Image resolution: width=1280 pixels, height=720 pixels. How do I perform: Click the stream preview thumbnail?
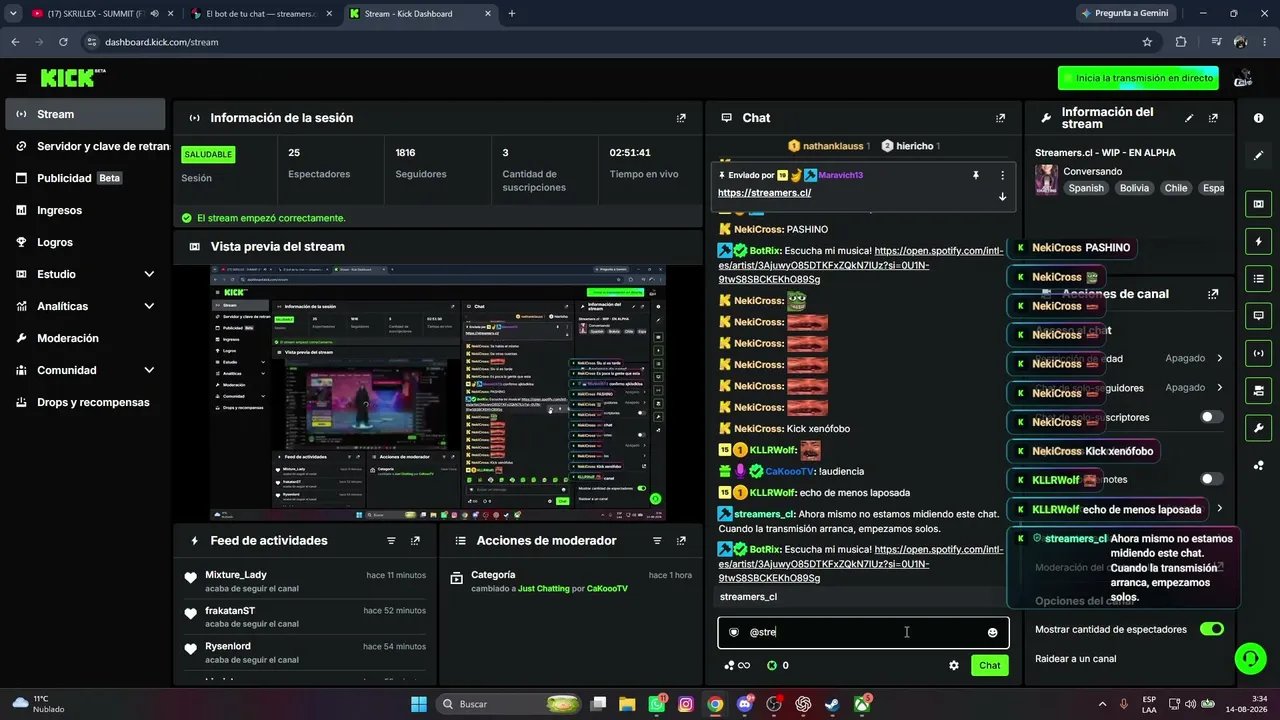[438, 393]
